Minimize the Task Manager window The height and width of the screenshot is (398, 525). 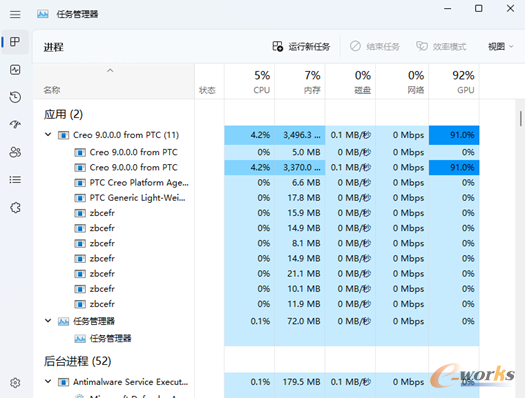point(448,8)
